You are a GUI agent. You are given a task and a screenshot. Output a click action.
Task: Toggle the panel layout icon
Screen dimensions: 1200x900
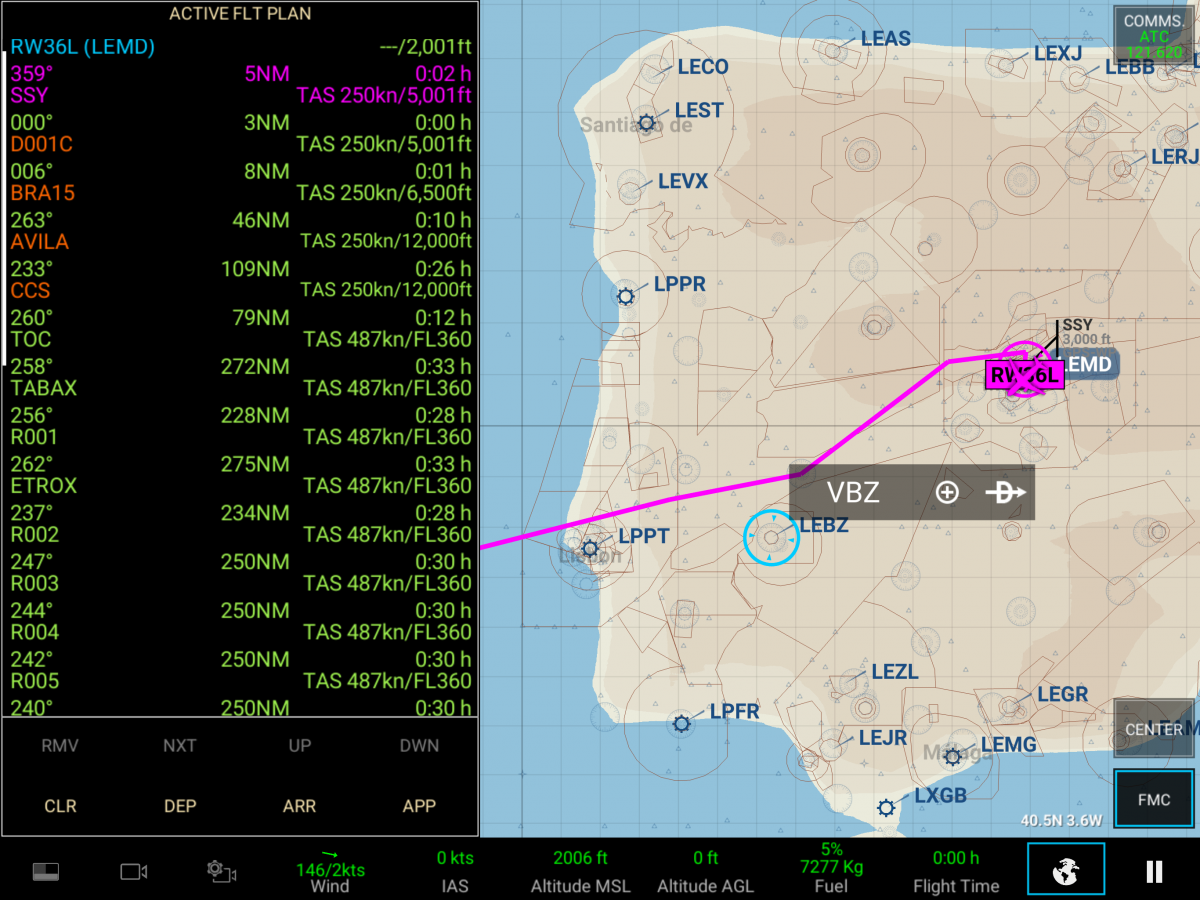point(46,872)
